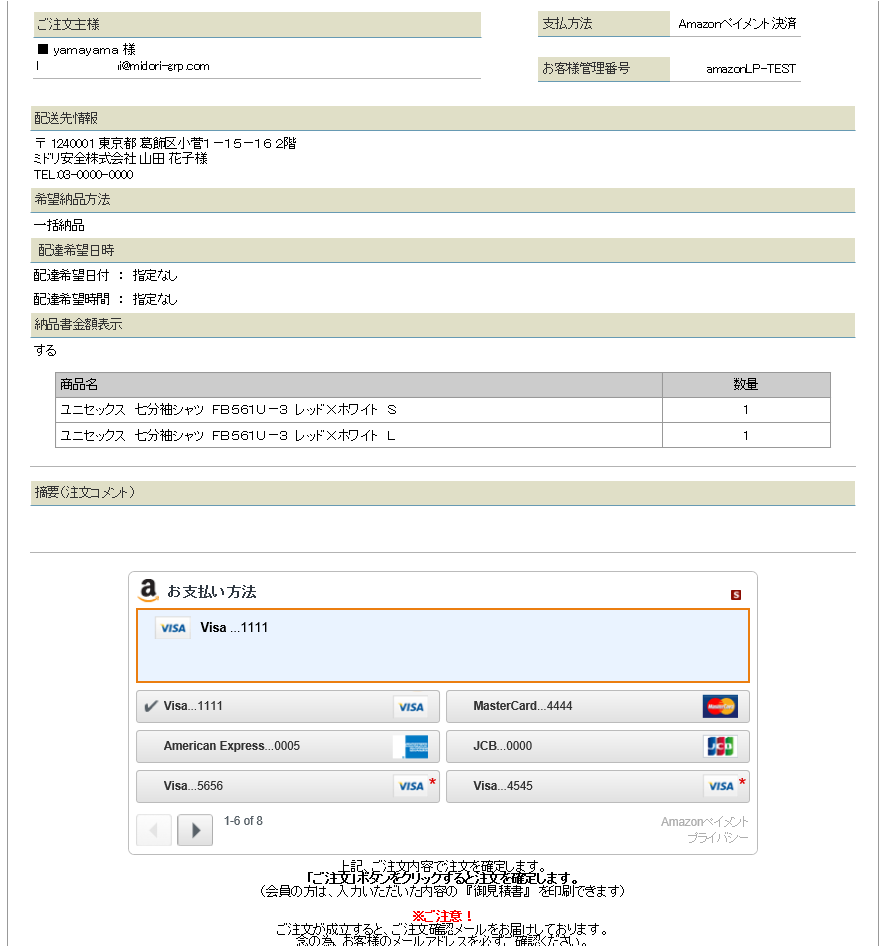This screenshot has width=889, height=947.
Task: Choose MasterCard...4444 as payment method
Action: 597,706
